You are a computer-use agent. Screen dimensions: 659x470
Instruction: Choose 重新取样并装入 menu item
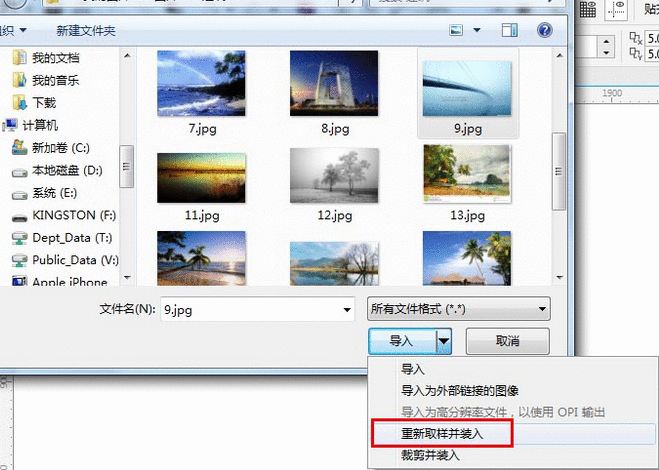(x=442, y=433)
